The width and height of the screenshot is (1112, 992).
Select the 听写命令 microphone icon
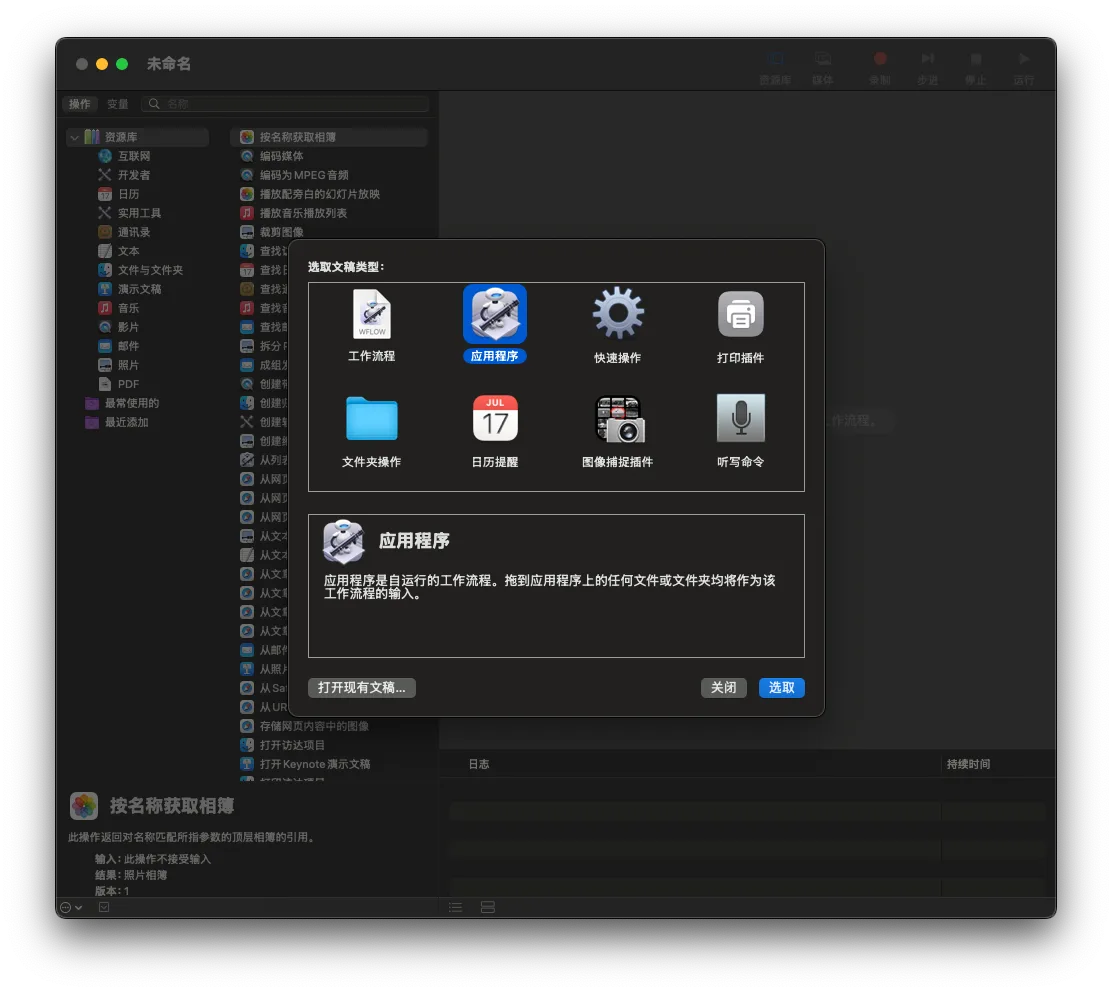pyautogui.click(x=740, y=418)
